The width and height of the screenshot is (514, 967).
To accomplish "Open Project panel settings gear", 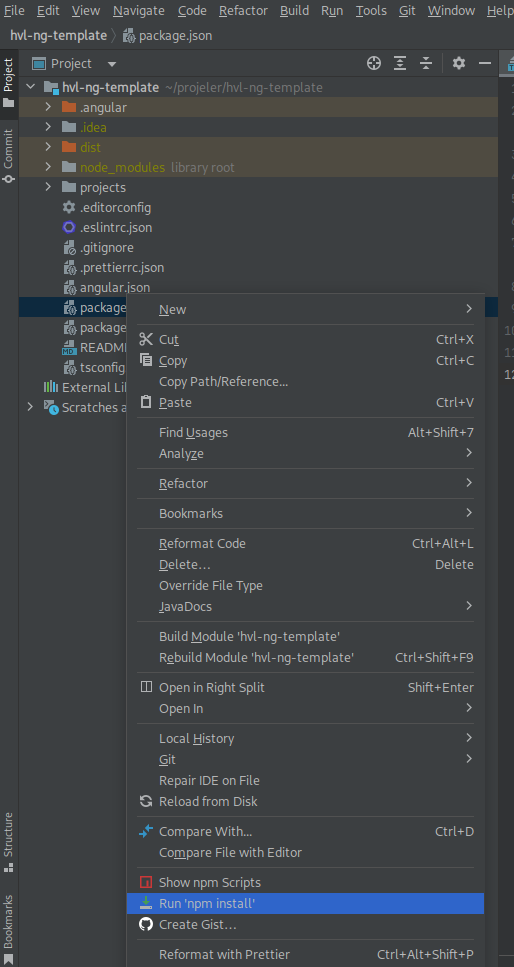I will [458, 63].
